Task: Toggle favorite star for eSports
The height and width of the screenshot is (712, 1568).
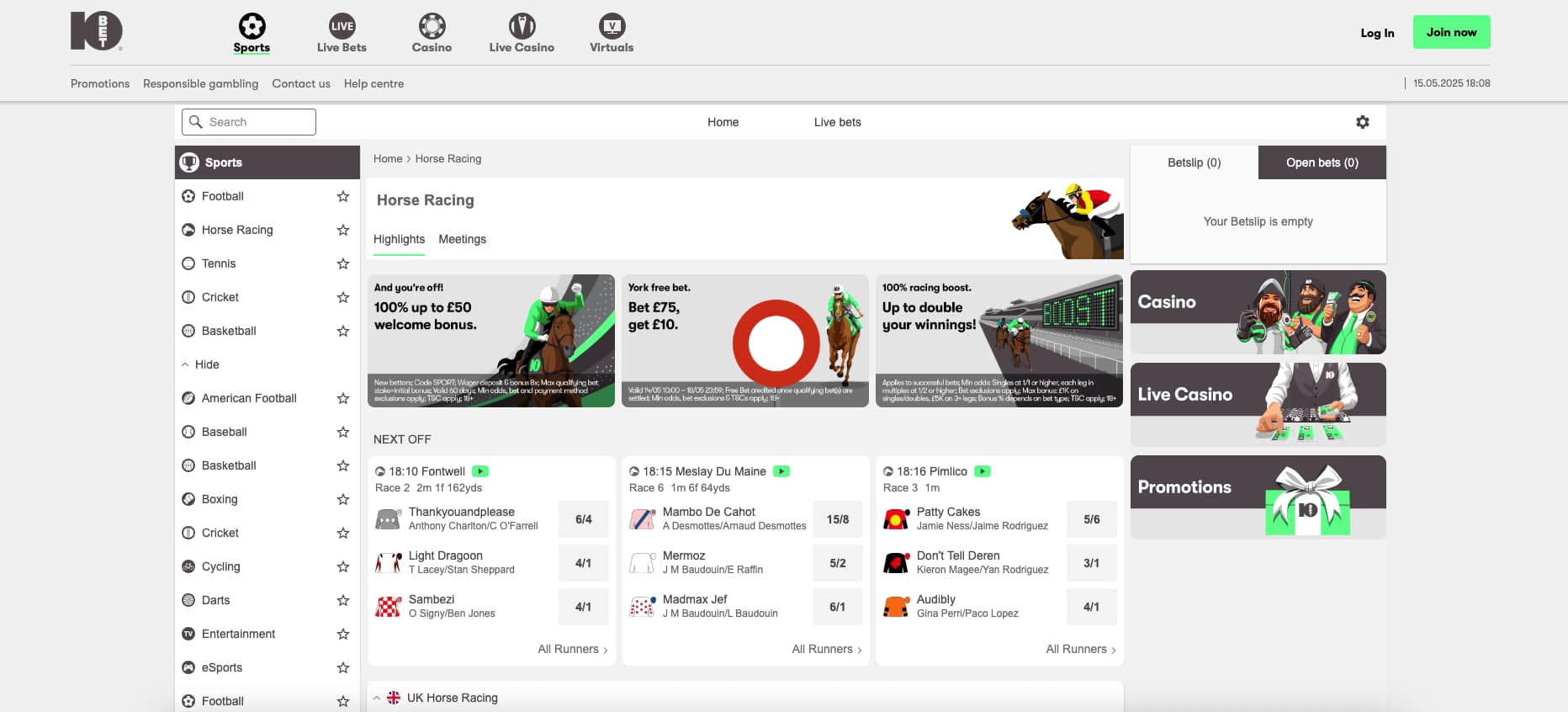Action: 343,667
